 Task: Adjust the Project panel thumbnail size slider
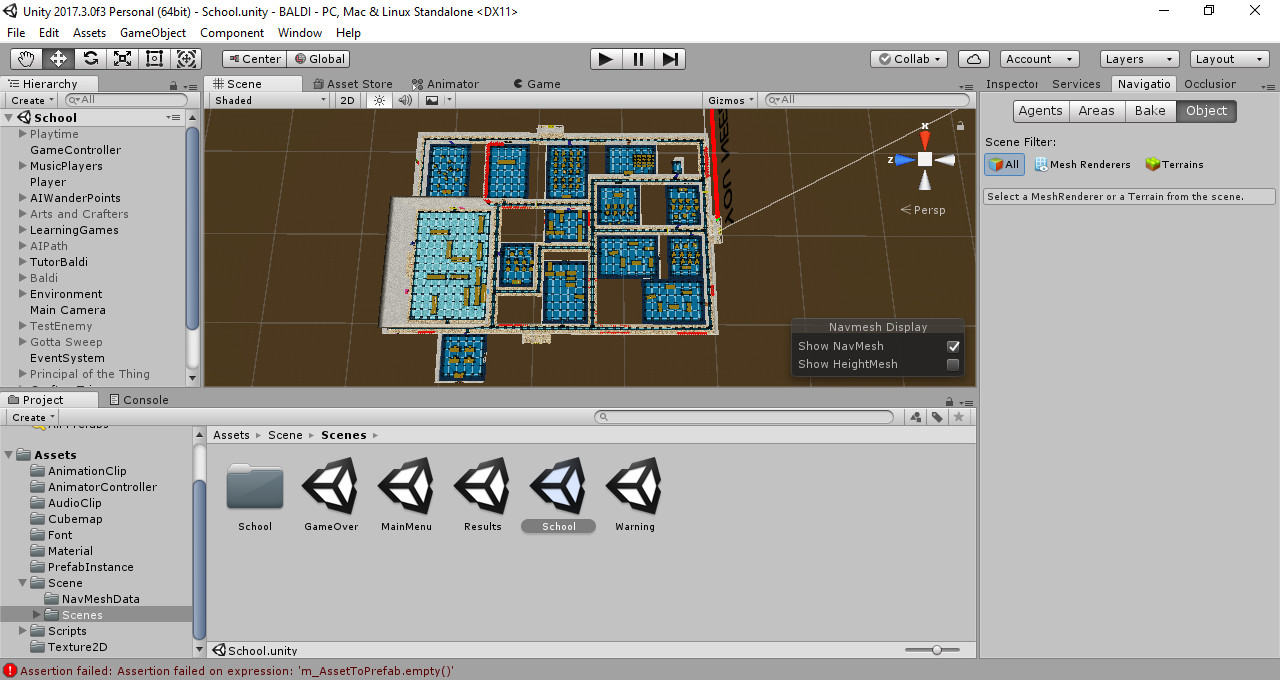tap(936, 650)
